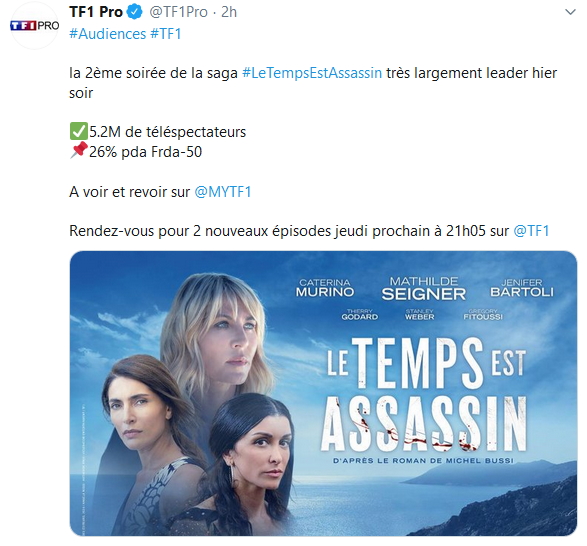Click the Jenifer Bartoli name on poster

(521, 288)
